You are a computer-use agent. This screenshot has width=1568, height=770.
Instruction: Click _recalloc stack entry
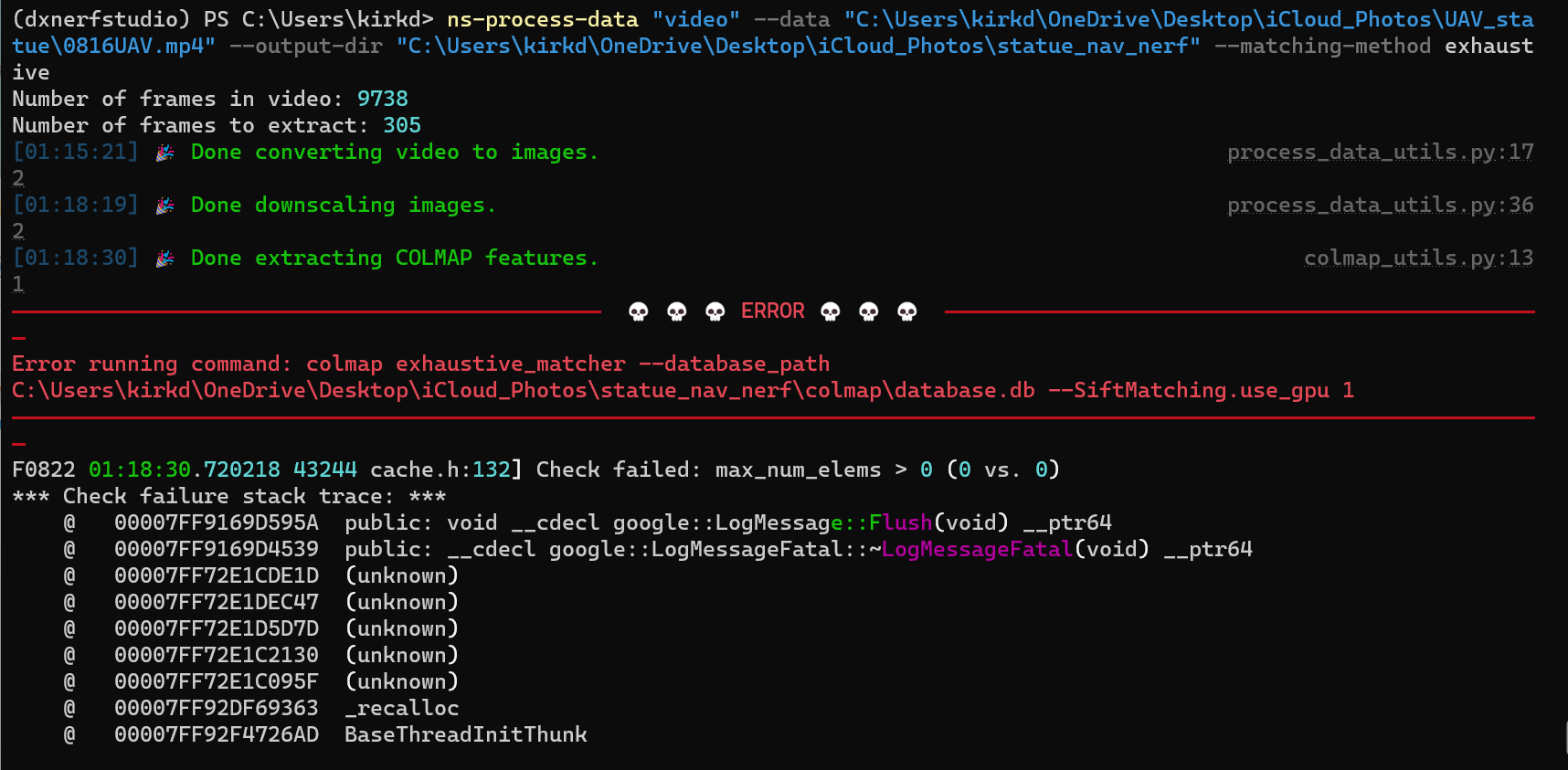coord(402,708)
